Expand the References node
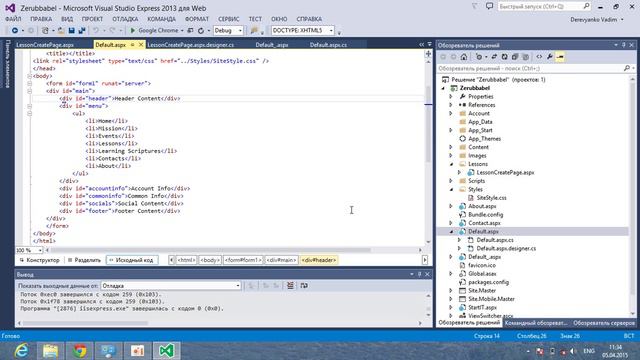Screen dimensions: 640x360 point(451,105)
